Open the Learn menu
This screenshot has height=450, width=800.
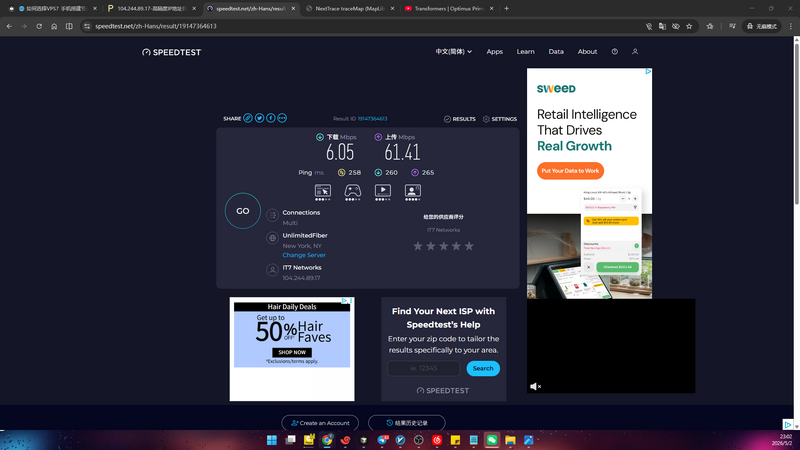pos(526,52)
